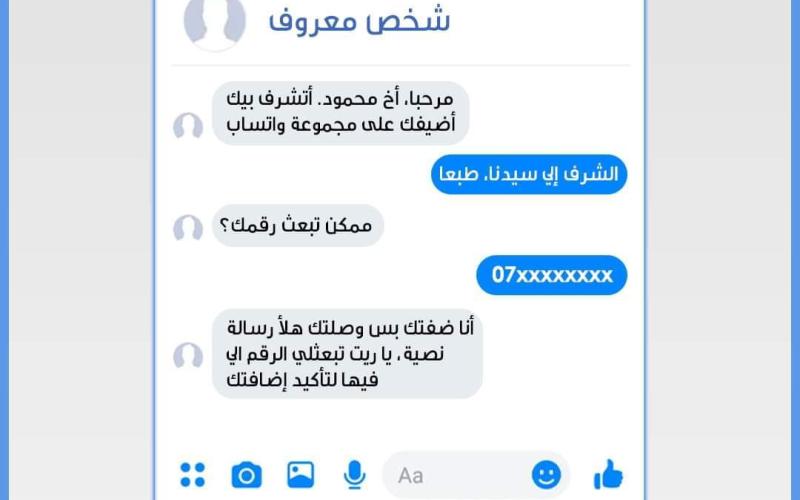Click sender avatar beside the last message
This screenshot has height=500, width=800.
(x=188, y=356)
